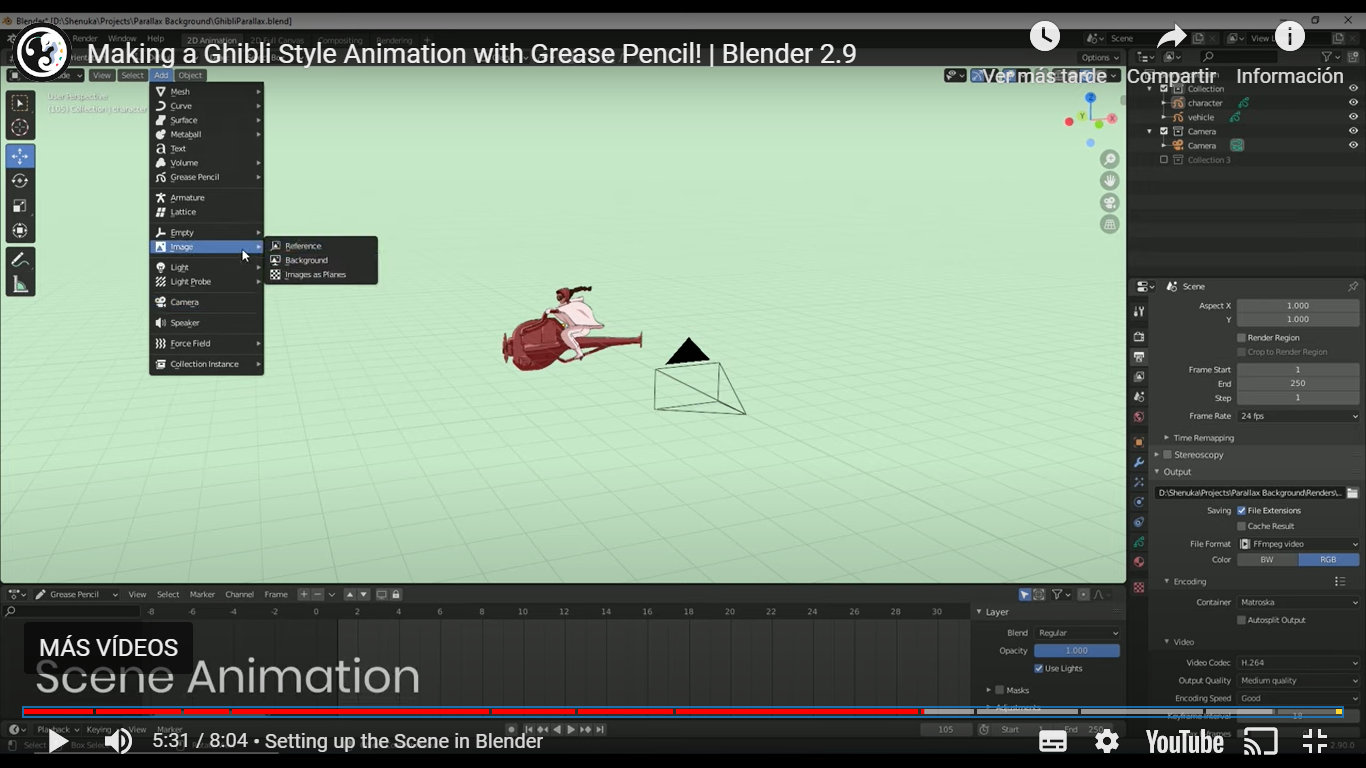
Task: Pick the Transform tool in left toolbar
Action: click(x=20, y=231)
